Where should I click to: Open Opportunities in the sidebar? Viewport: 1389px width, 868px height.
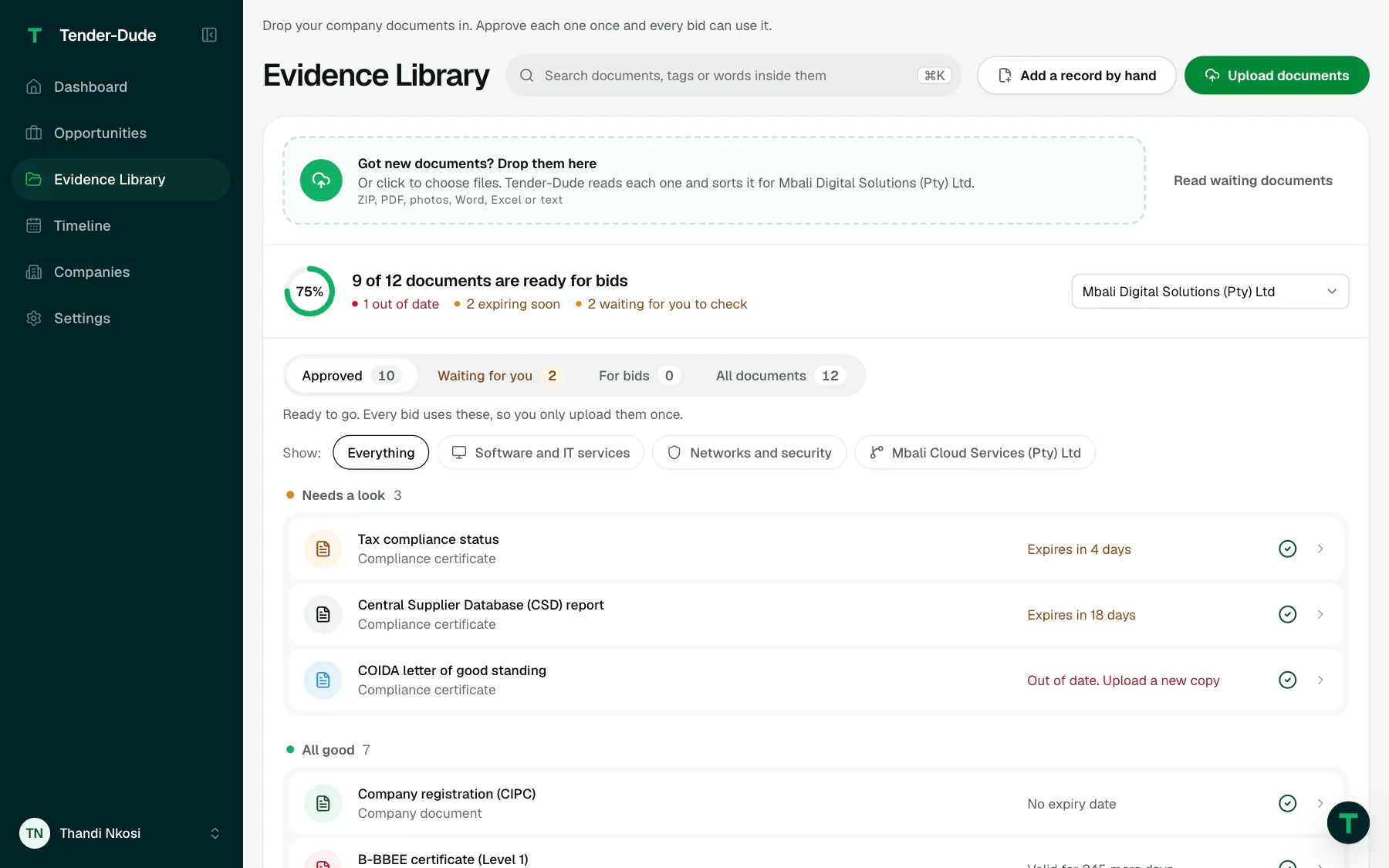(121, 133)
